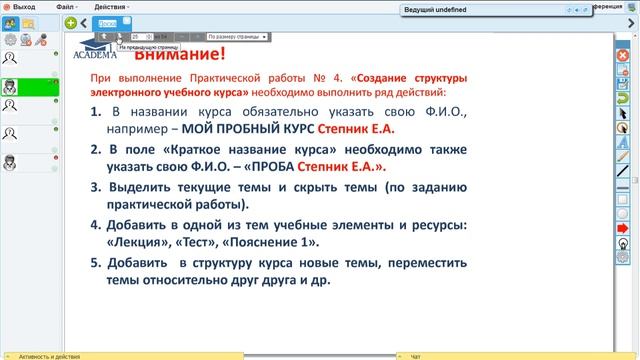Click the Ведущий undefined presenter panel title
Viewport: 640px width, 360px height.
click(435, 10)
